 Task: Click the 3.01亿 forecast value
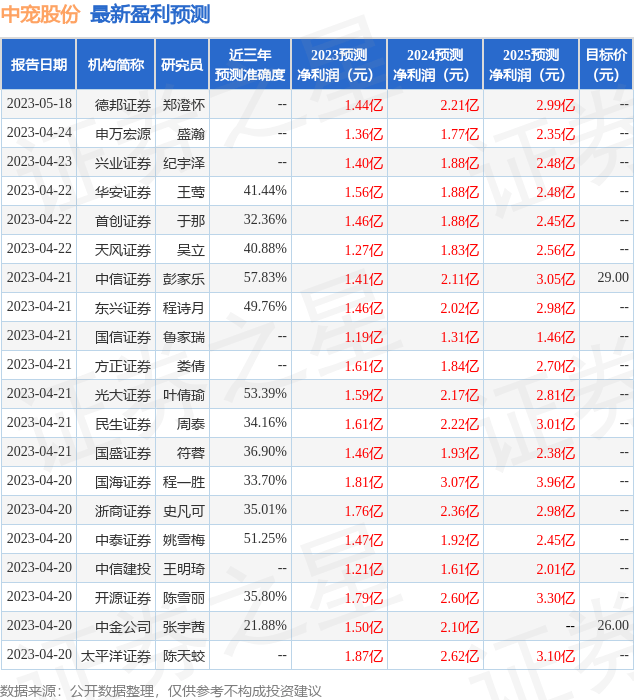(x=556, y=425)
